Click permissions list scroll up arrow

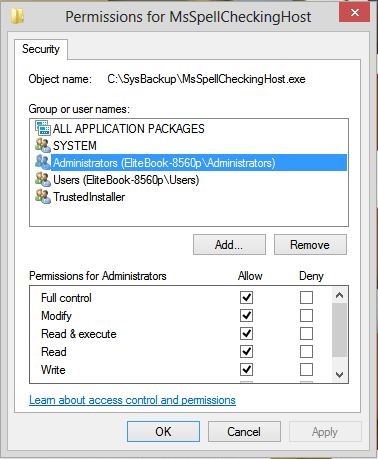point(340,295)
